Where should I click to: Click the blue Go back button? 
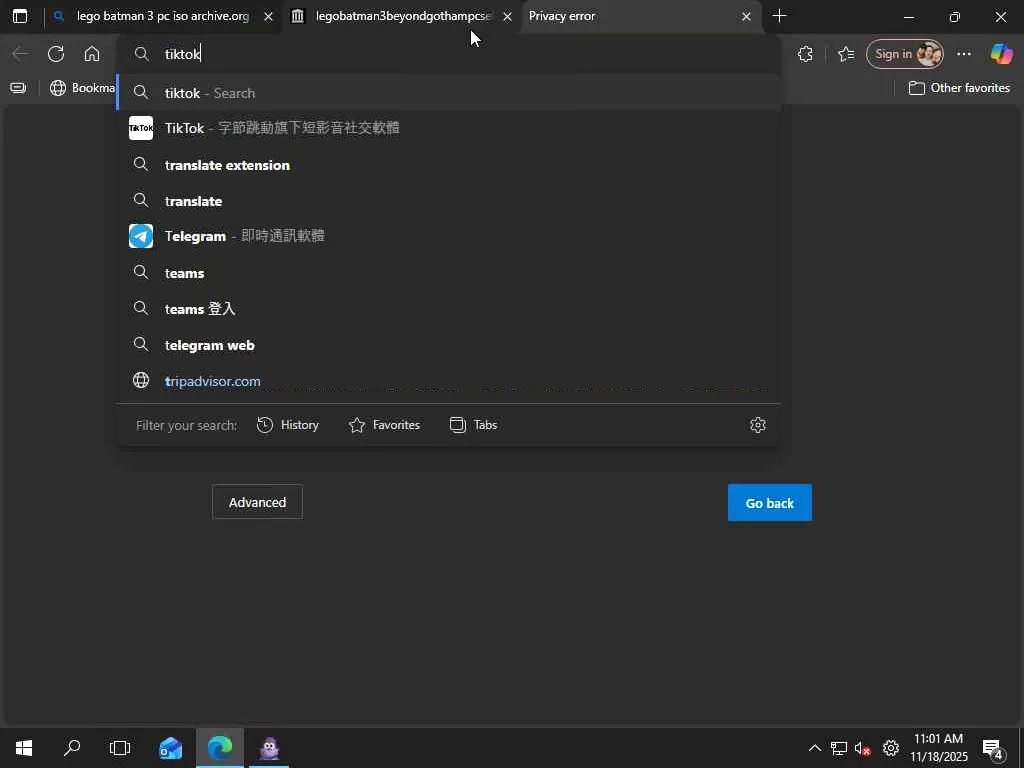click(770, 503)
